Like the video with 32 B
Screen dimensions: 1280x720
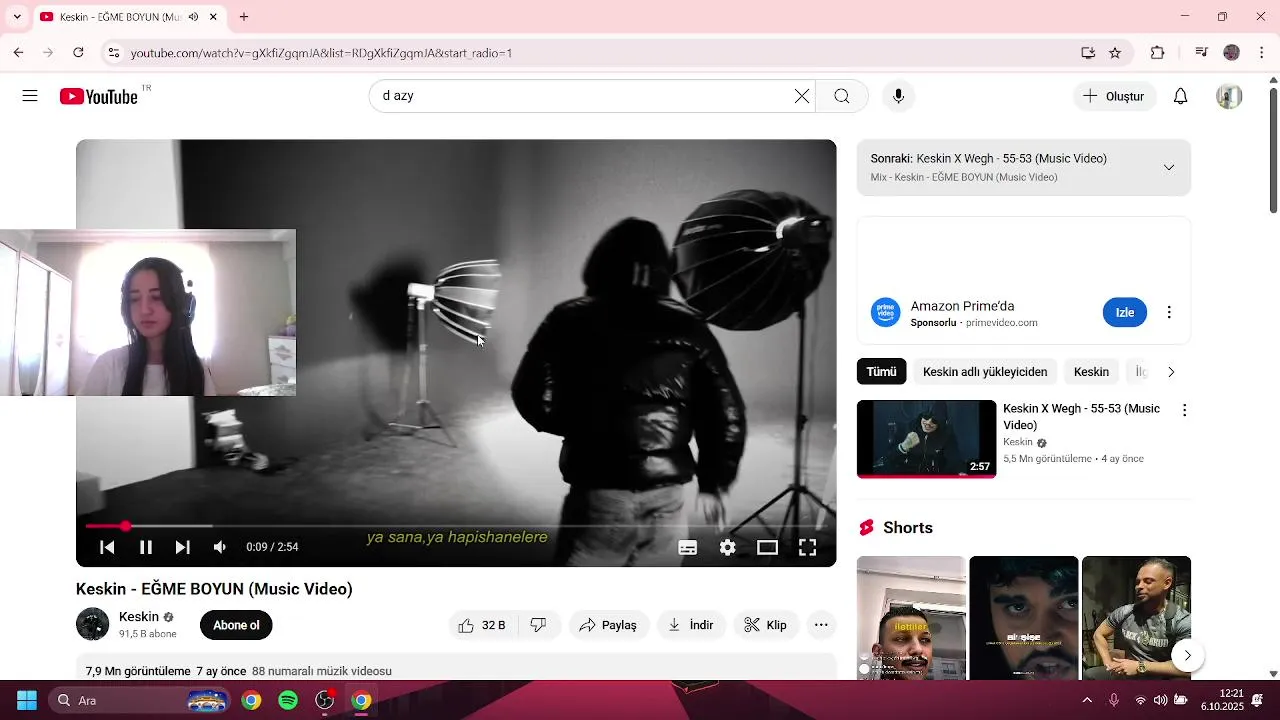pos(481,625)
